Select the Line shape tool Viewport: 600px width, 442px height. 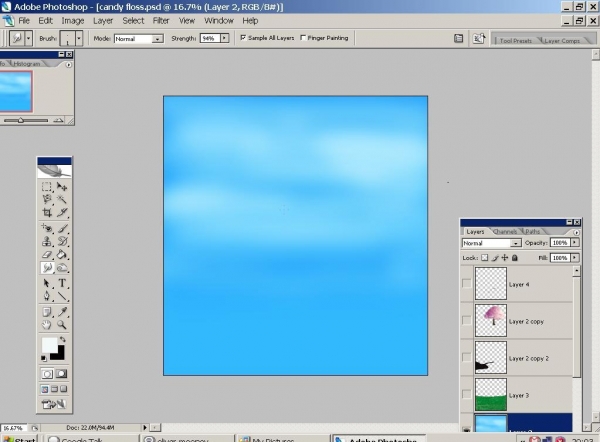click(62, 296)
